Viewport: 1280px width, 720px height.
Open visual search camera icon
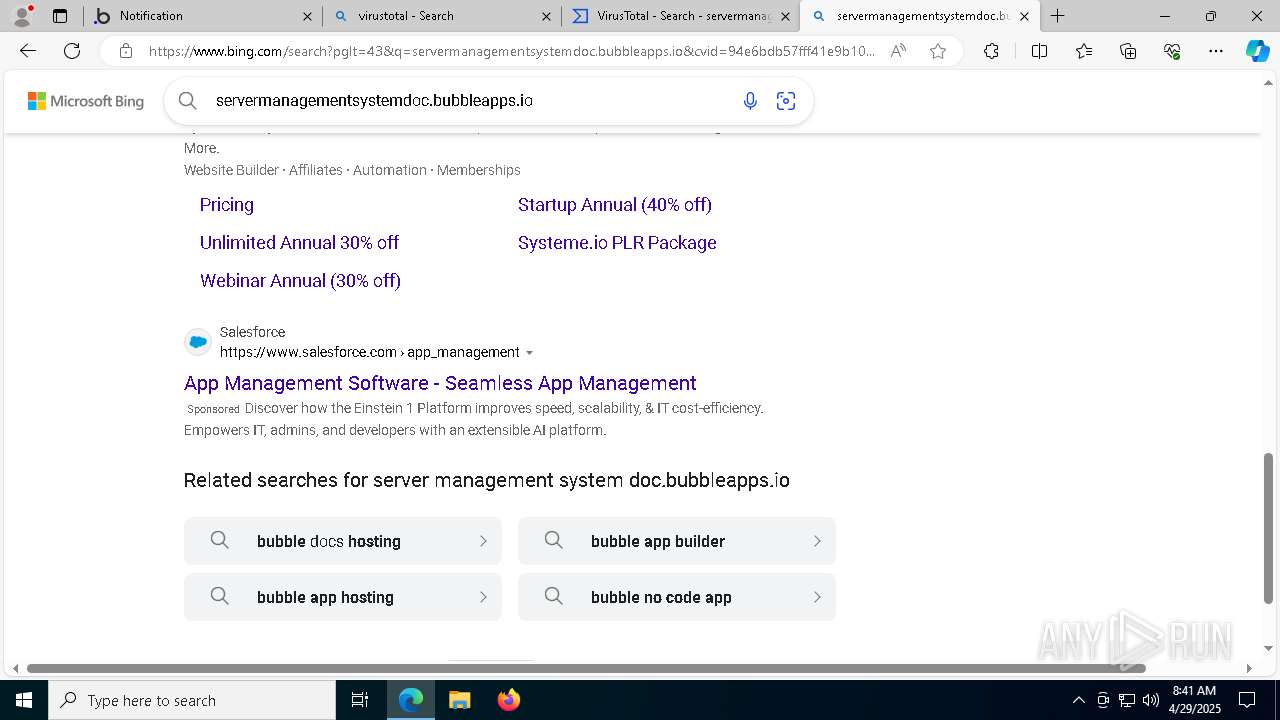point(786,100)
